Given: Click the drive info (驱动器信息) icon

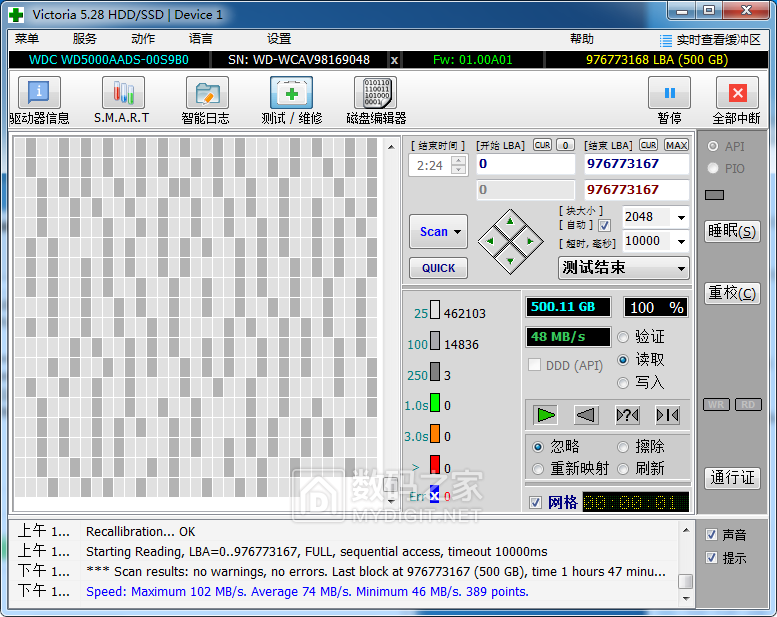Looking at the screenshot, I should 39,94.
